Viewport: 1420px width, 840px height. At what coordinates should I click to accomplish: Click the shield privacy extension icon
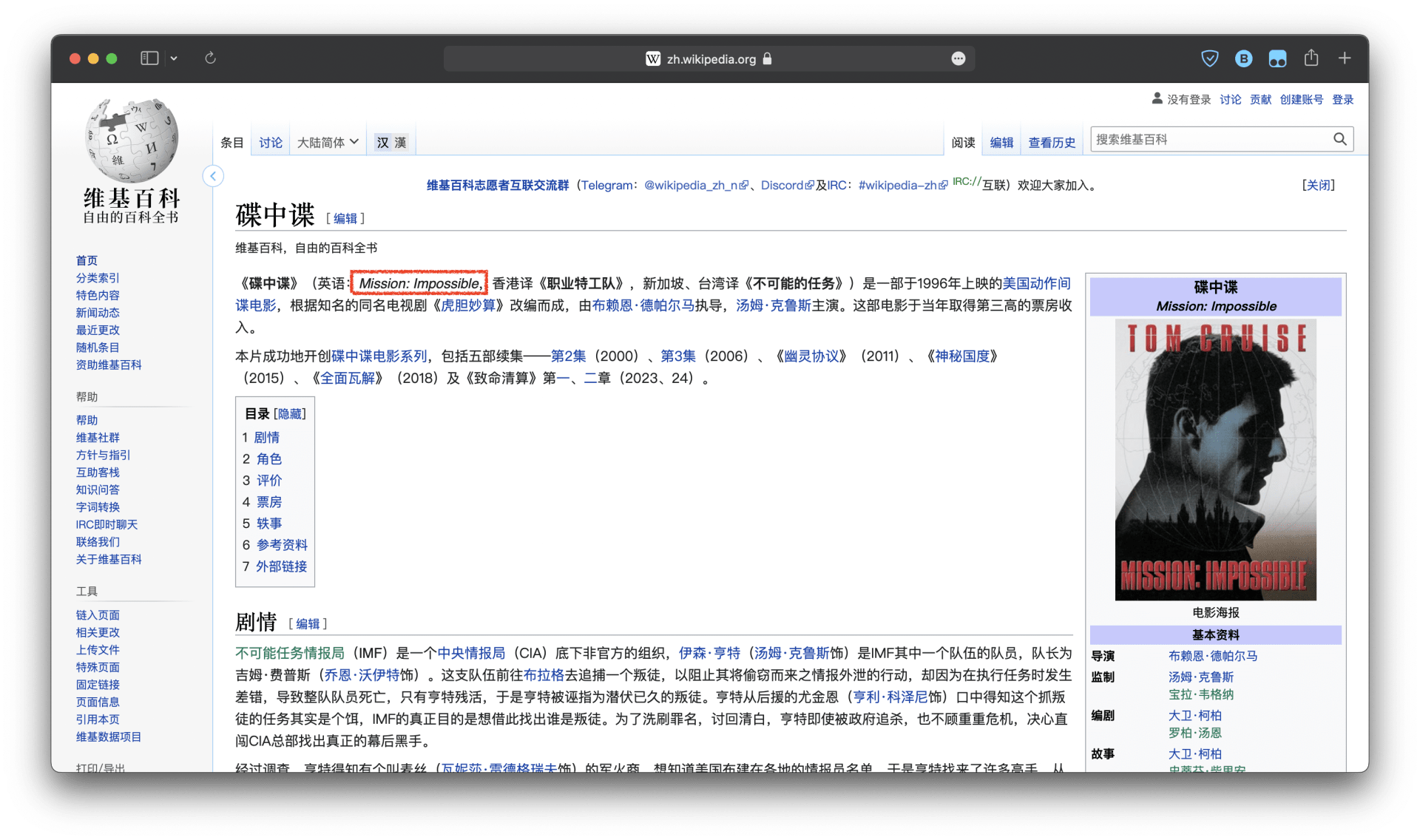1209,58
